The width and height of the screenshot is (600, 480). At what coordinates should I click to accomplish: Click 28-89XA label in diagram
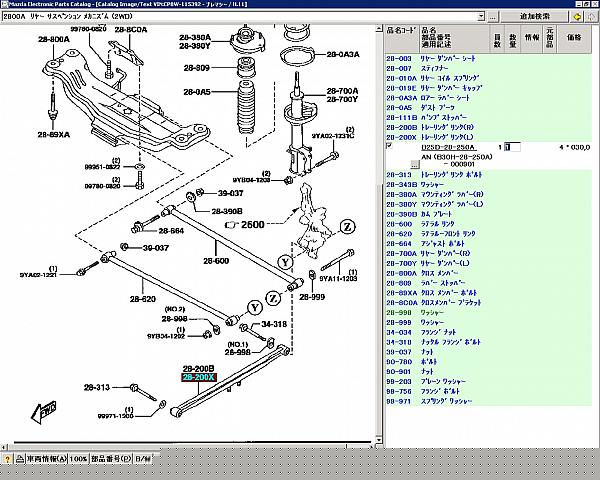pos(54,135)
